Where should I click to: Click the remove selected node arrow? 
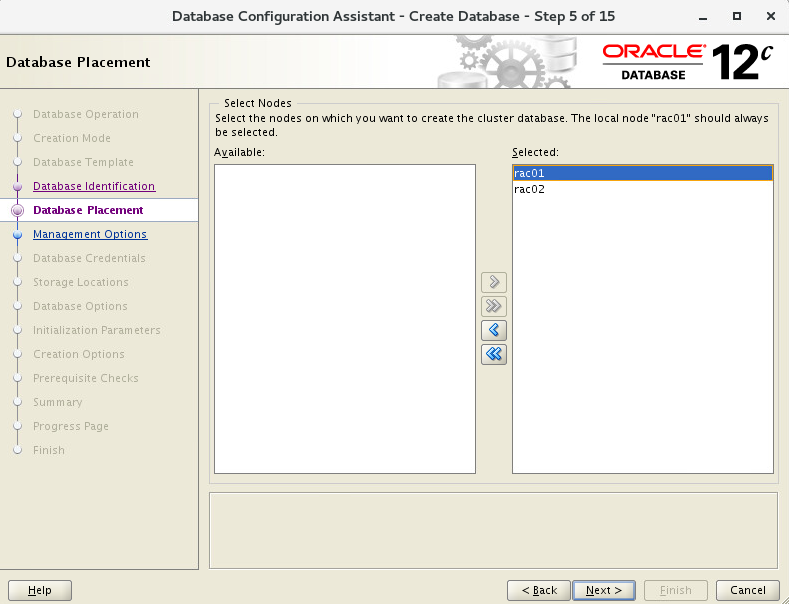[x=494, y=330]
